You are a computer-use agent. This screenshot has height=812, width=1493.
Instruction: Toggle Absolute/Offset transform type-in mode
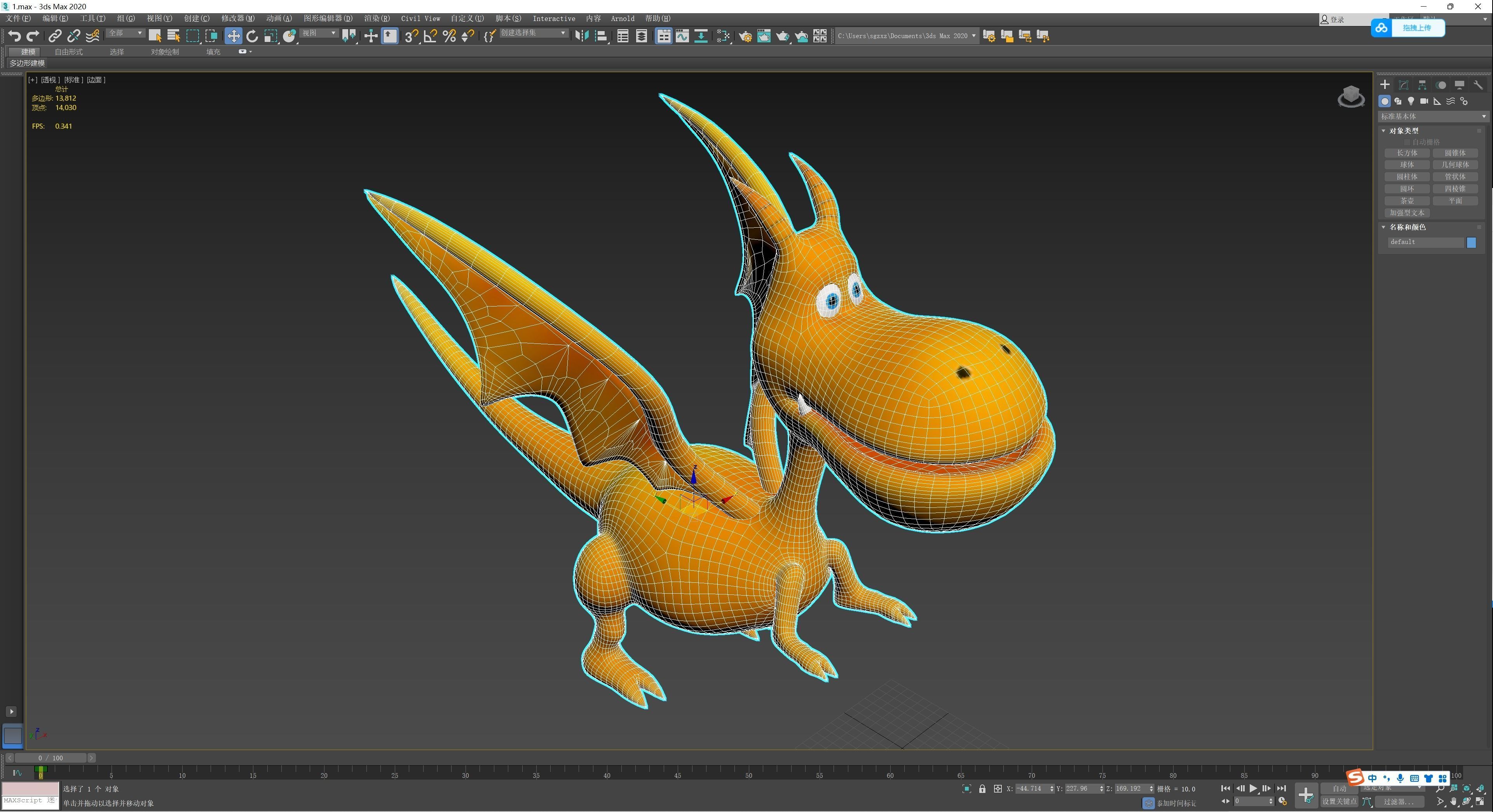[998, 789]
